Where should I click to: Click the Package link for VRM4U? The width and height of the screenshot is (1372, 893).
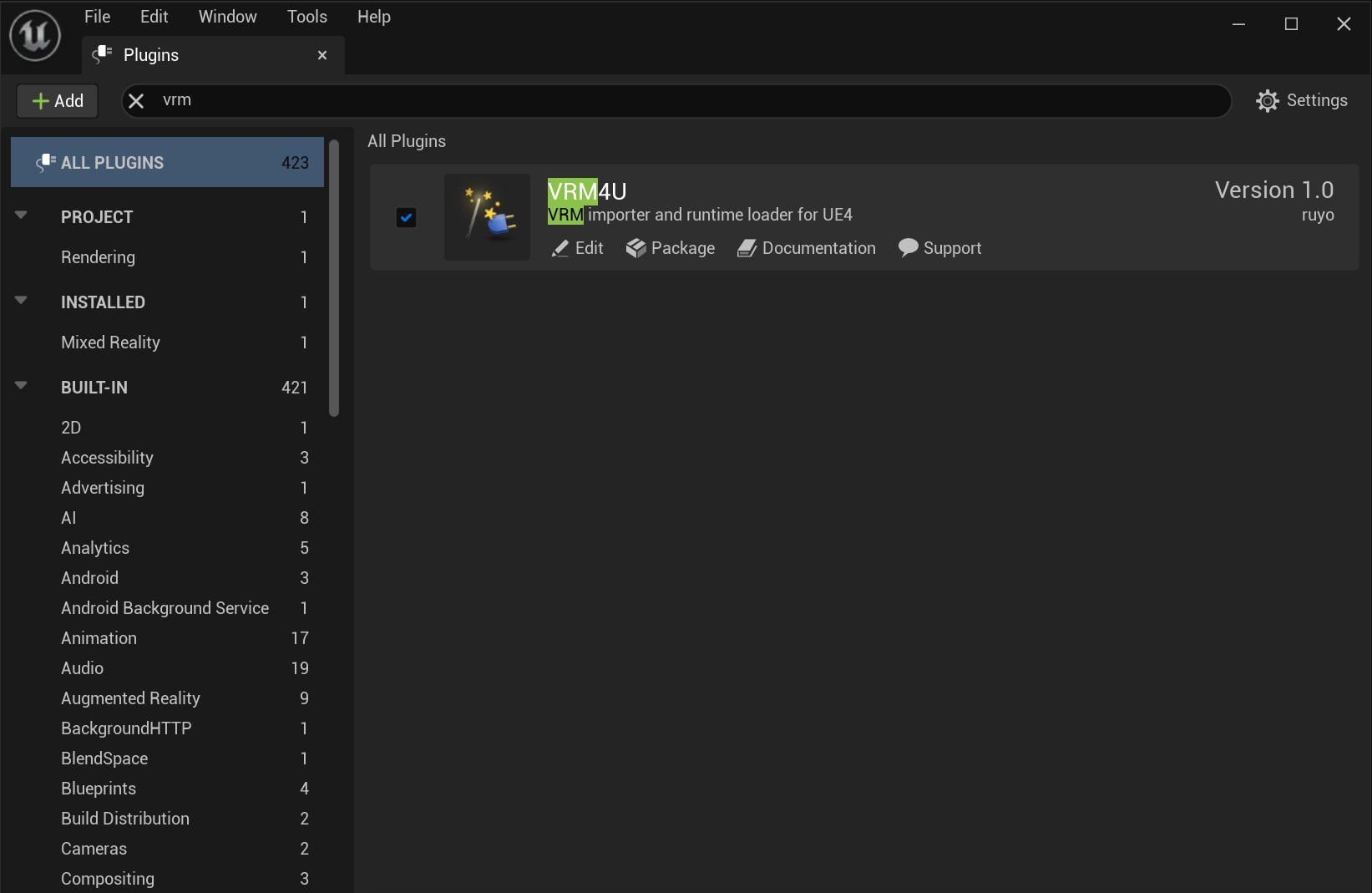(671, 248)
